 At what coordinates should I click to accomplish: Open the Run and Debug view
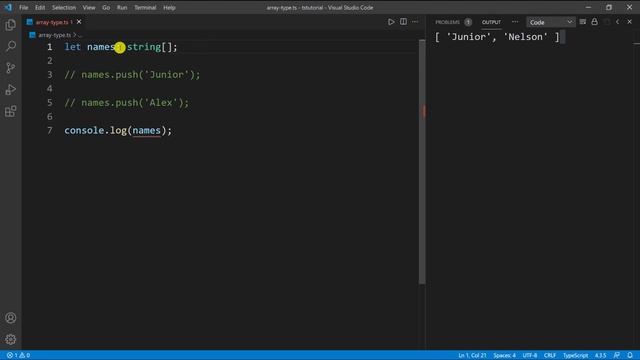pyautogui.click(x=11, y=89)
